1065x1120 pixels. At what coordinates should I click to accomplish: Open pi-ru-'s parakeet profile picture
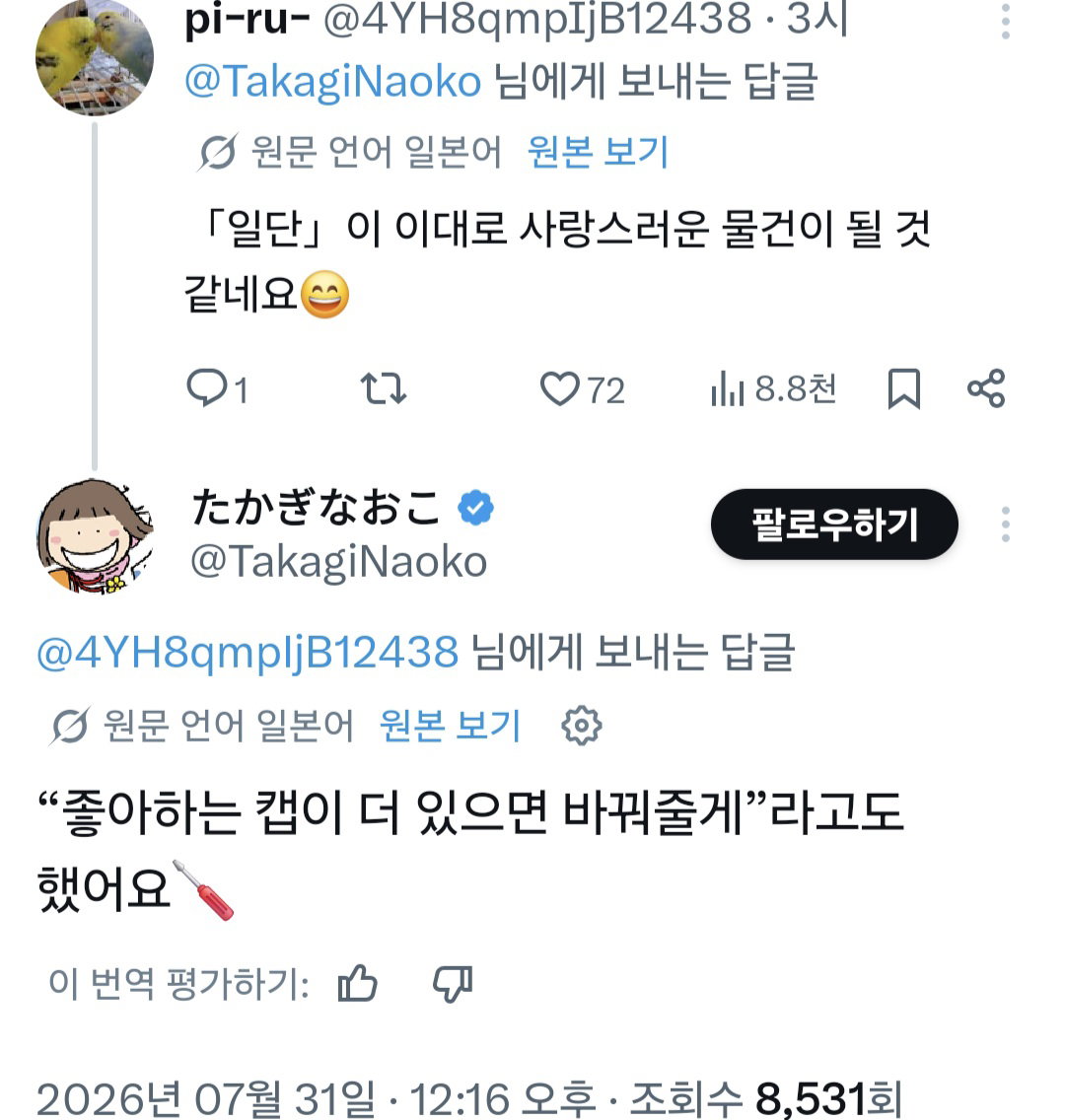click(95, 57)
